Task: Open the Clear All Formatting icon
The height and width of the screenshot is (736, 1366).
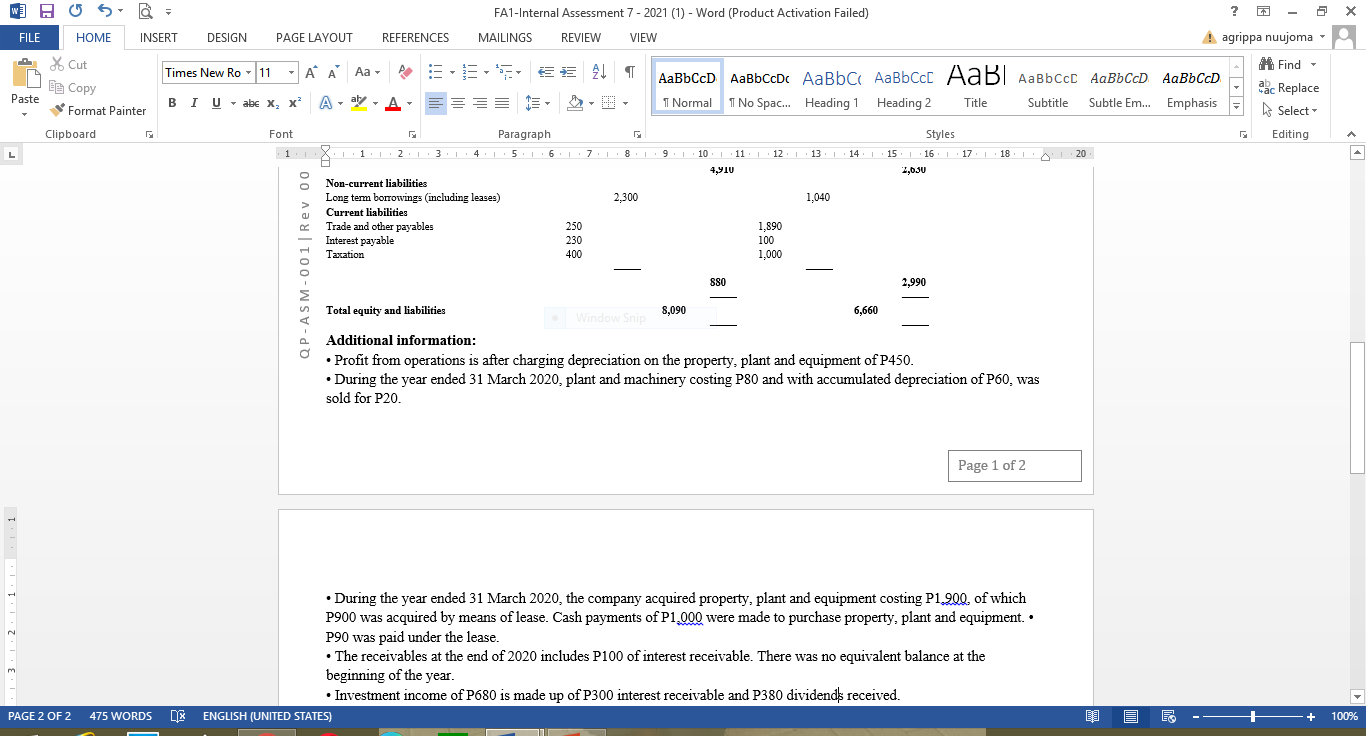Action: pos(403,71)
